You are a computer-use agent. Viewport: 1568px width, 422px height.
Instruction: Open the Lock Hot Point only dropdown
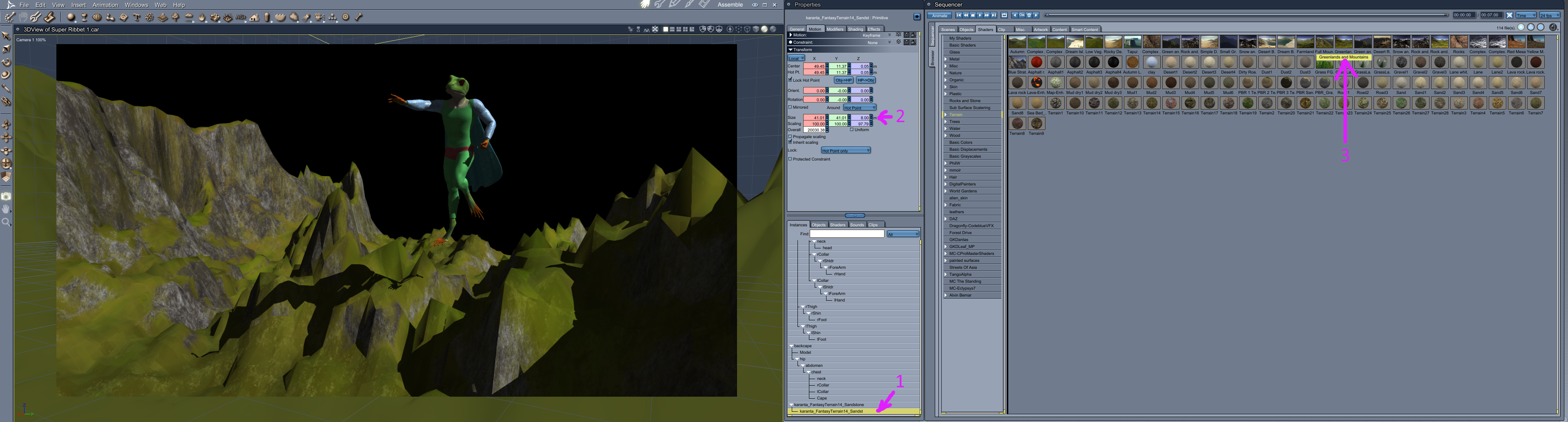point(845,150)
